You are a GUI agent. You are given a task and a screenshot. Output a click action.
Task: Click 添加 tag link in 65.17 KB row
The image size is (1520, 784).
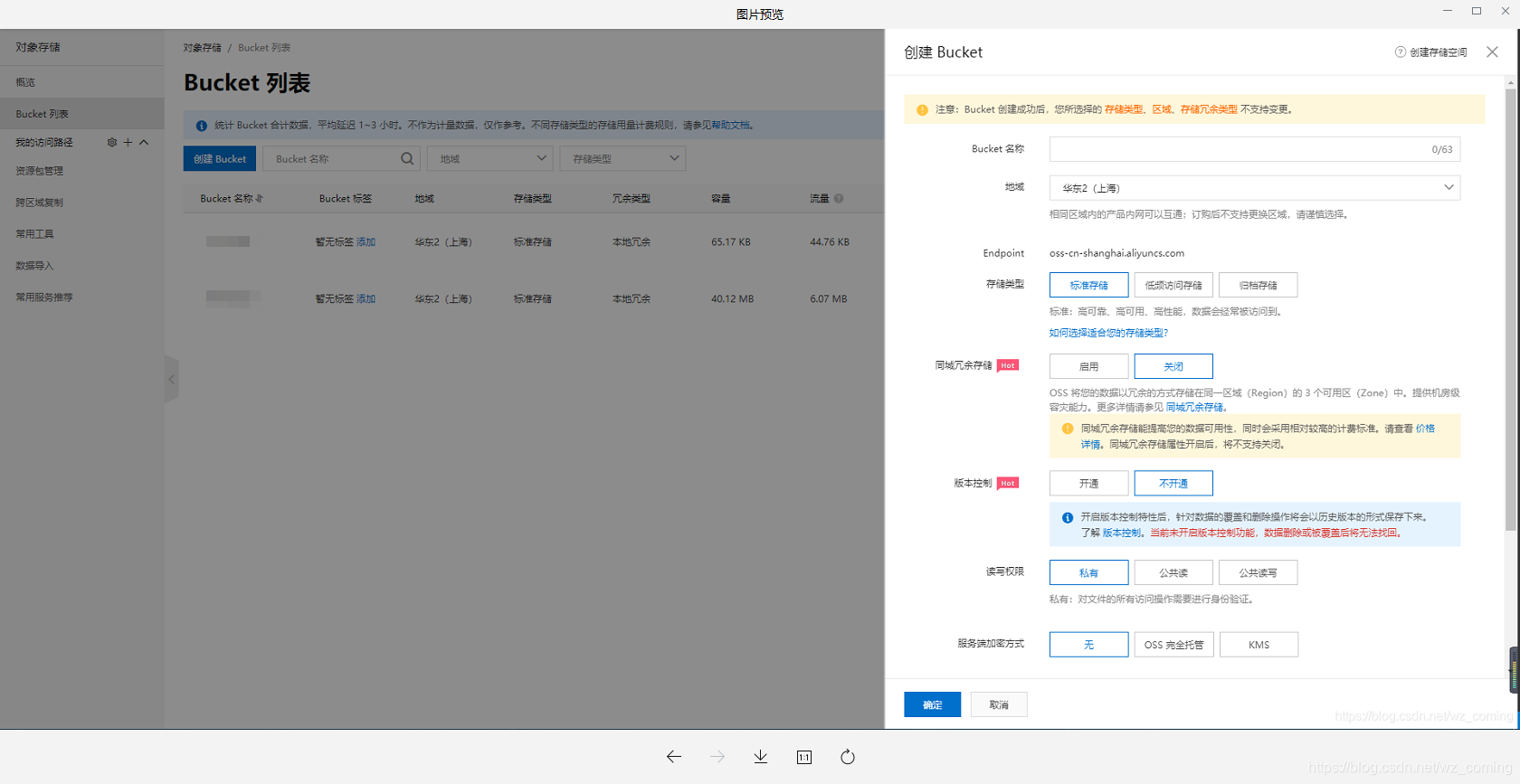coord(366,242)
